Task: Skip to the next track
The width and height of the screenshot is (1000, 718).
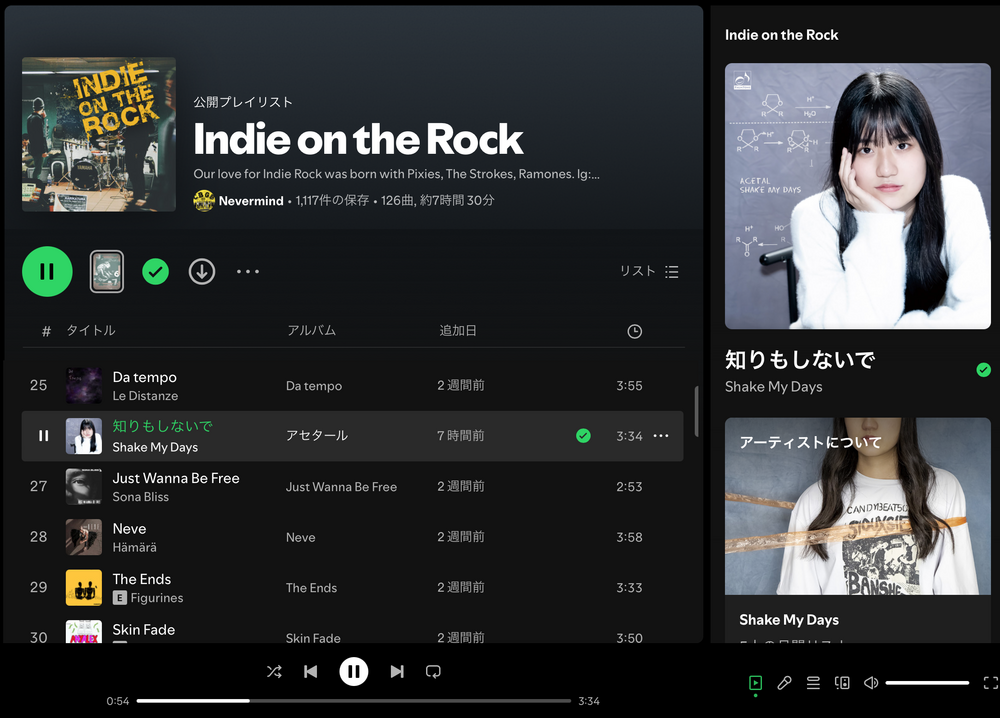Action: point(397,671)
